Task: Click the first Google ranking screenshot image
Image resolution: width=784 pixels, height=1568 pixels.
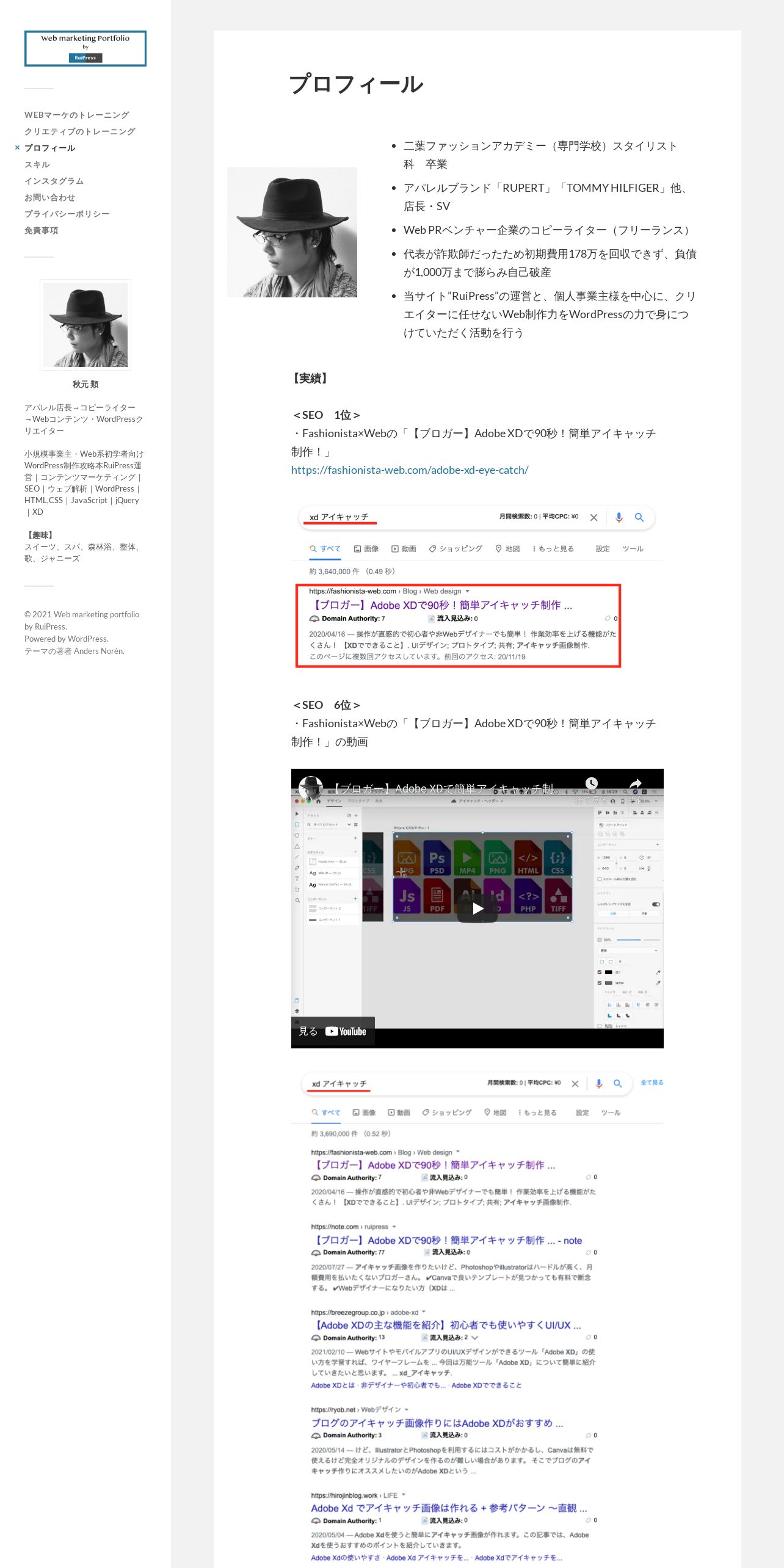Action: coord(477,586)
